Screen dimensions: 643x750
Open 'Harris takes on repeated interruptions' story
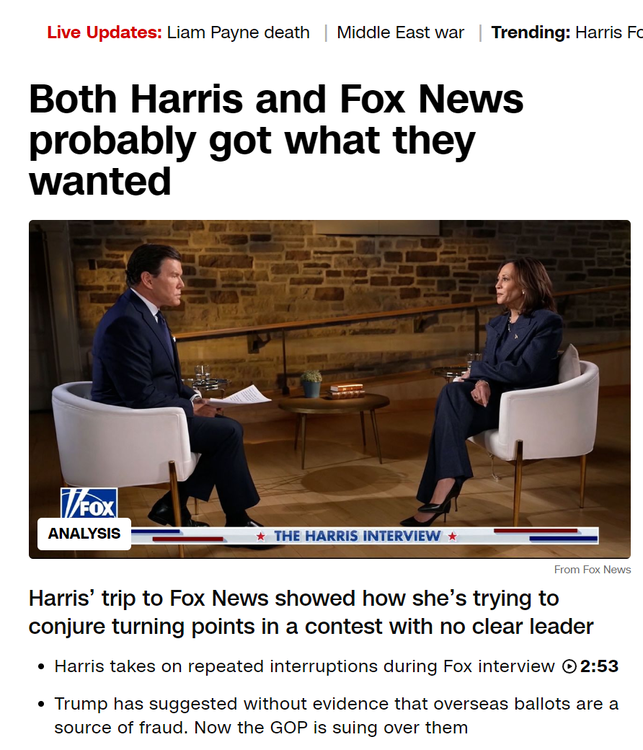pos(304,666)
